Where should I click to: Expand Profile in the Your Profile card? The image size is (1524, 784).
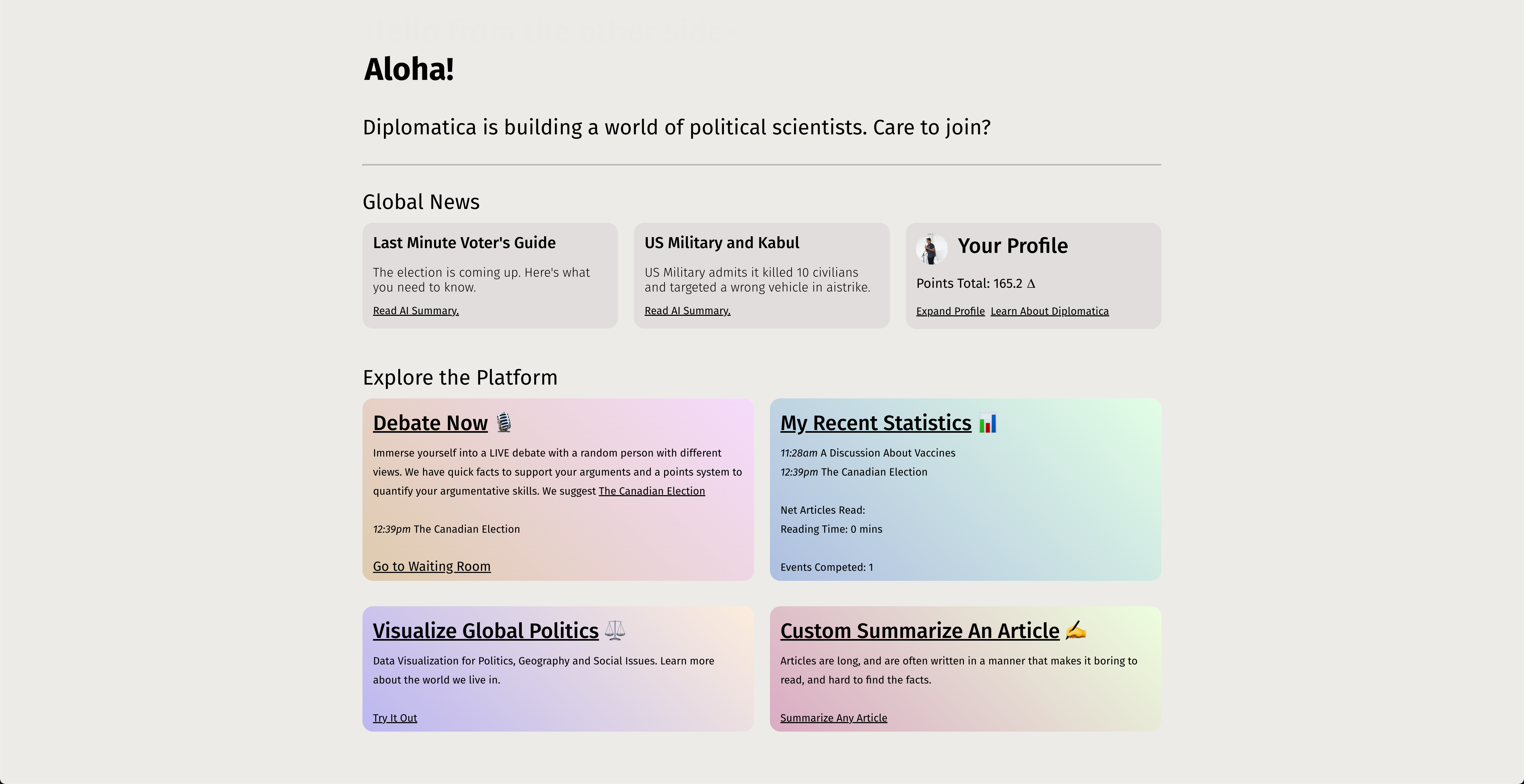point(950,312)
